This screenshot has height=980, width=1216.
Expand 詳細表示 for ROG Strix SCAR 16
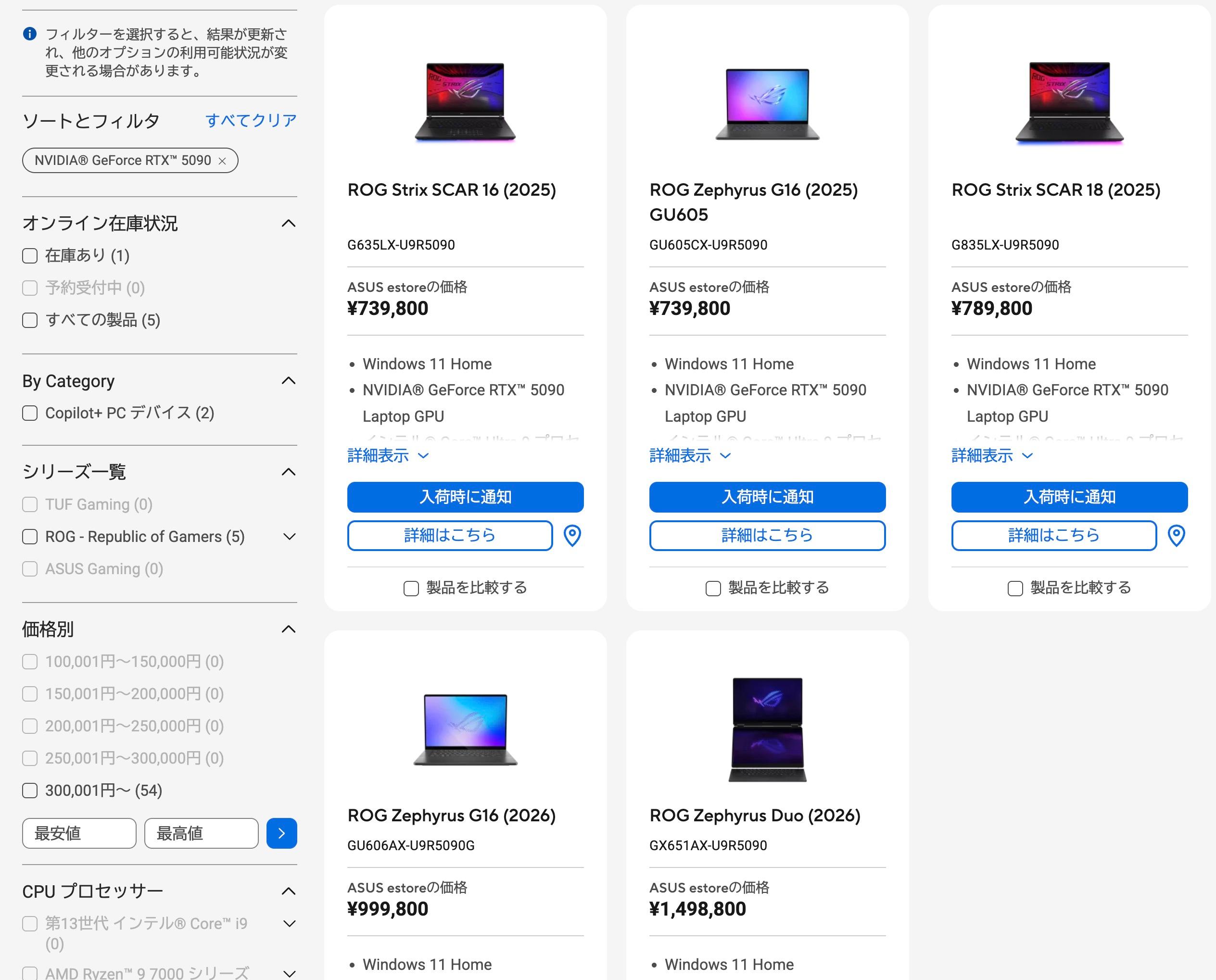[x=388, y=455]
